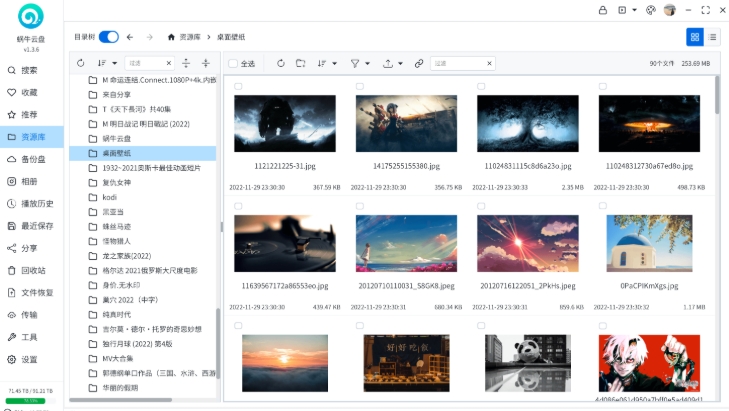Switch to list view
Screen dimensions: 729x411
(x=712, y=37)
